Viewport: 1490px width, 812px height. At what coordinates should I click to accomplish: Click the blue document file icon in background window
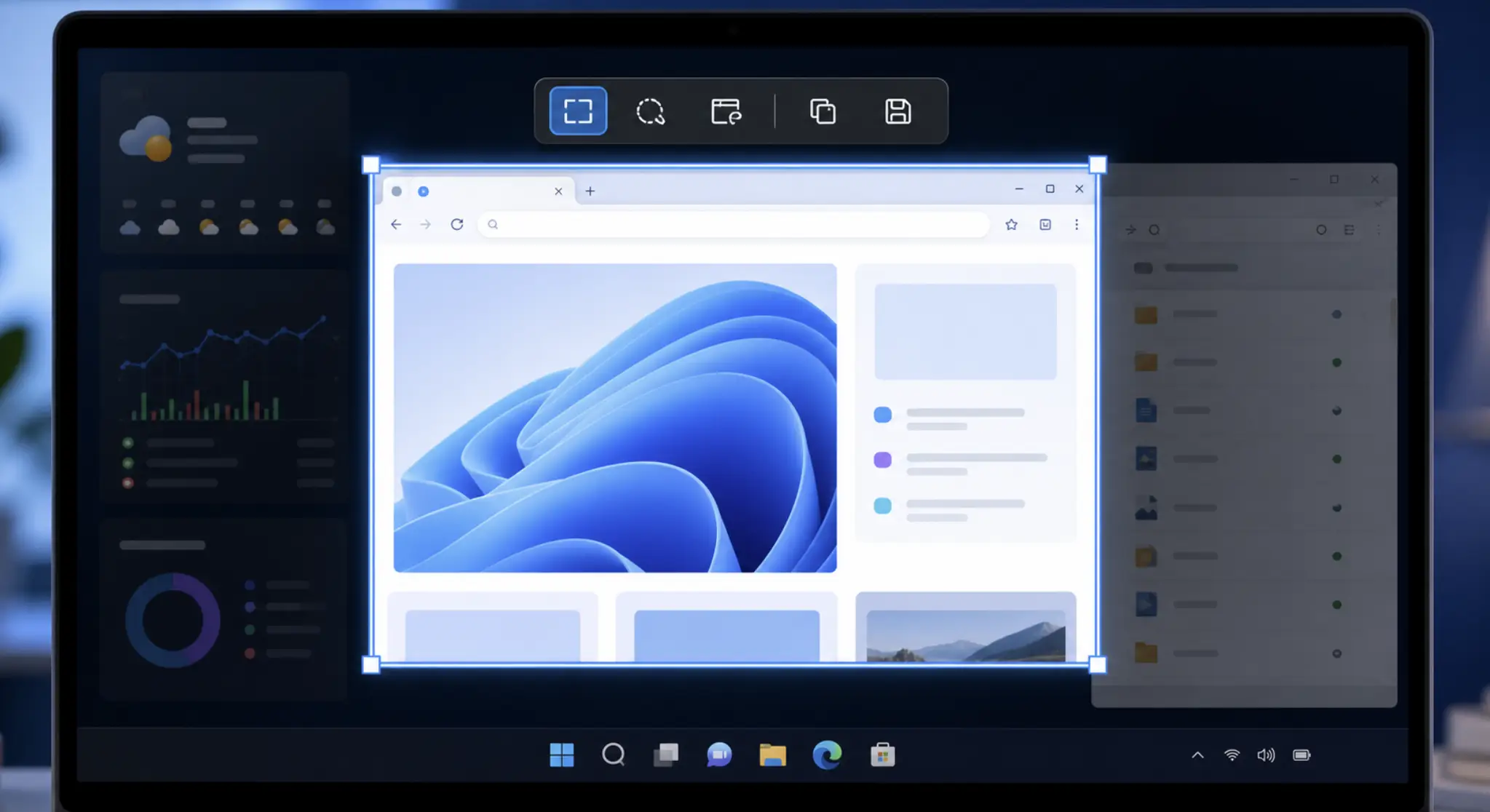tap(1146, 410)
